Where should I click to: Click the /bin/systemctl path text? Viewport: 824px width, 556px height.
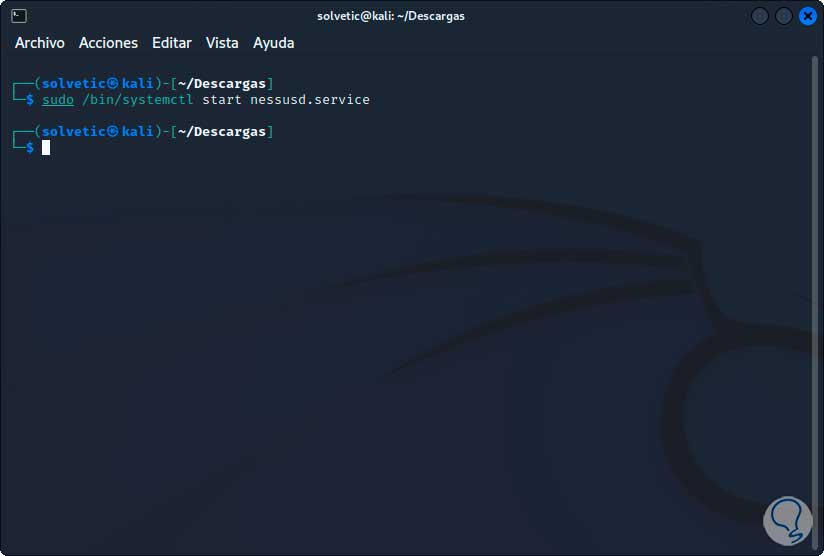138,100
